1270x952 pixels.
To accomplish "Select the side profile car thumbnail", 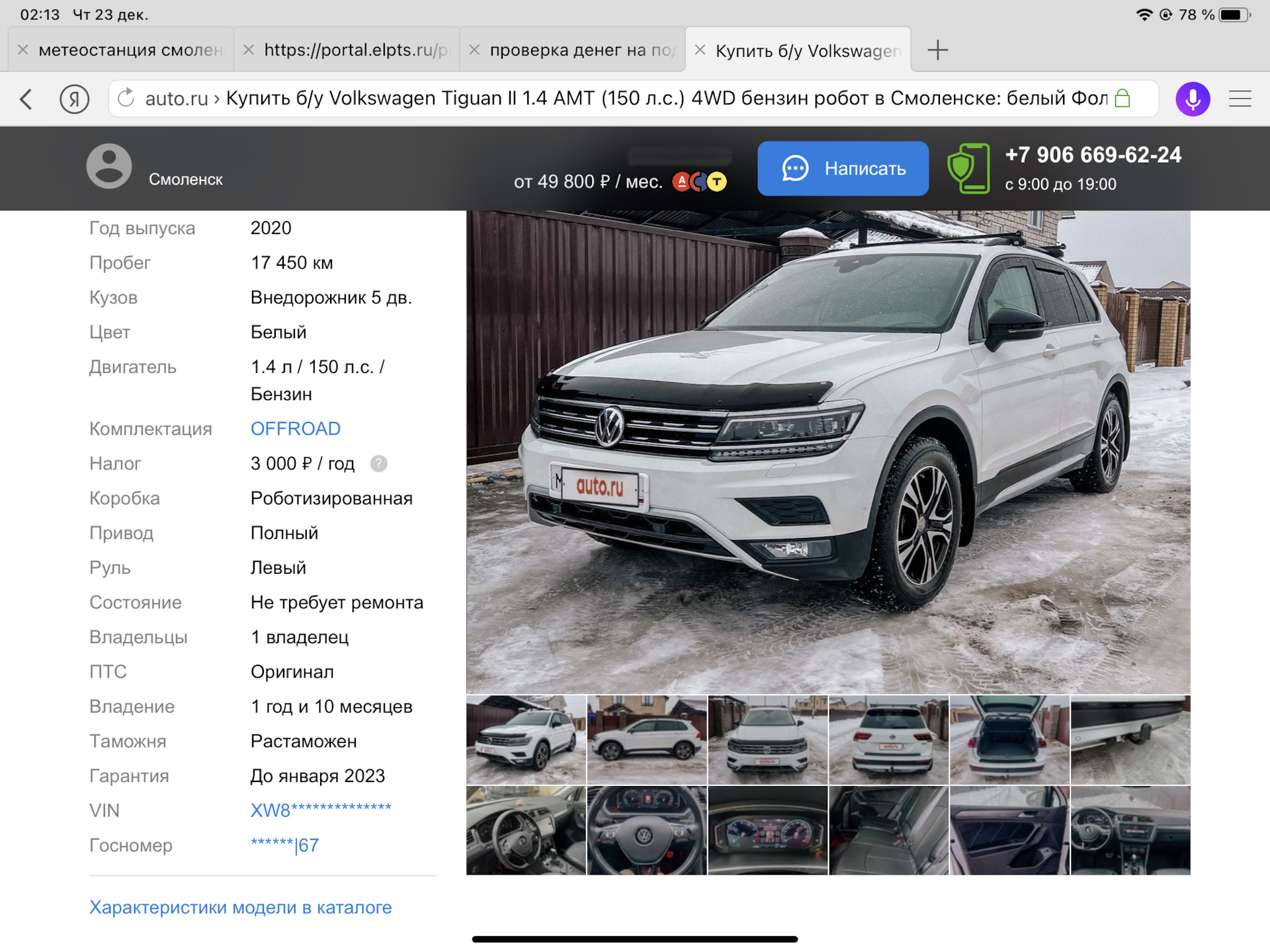I will coord(647,740).
